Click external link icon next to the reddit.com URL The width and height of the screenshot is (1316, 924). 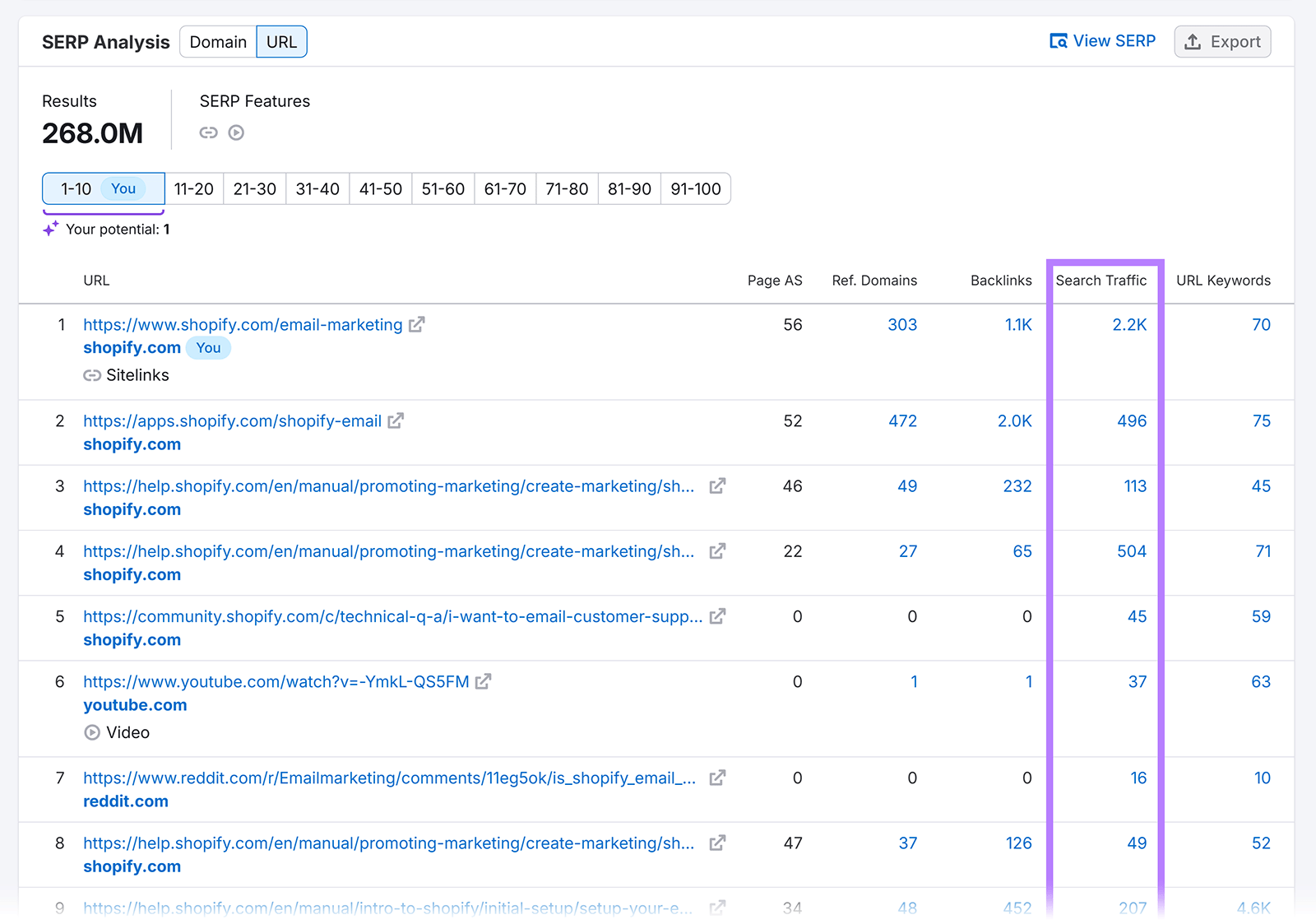[717, 777]
